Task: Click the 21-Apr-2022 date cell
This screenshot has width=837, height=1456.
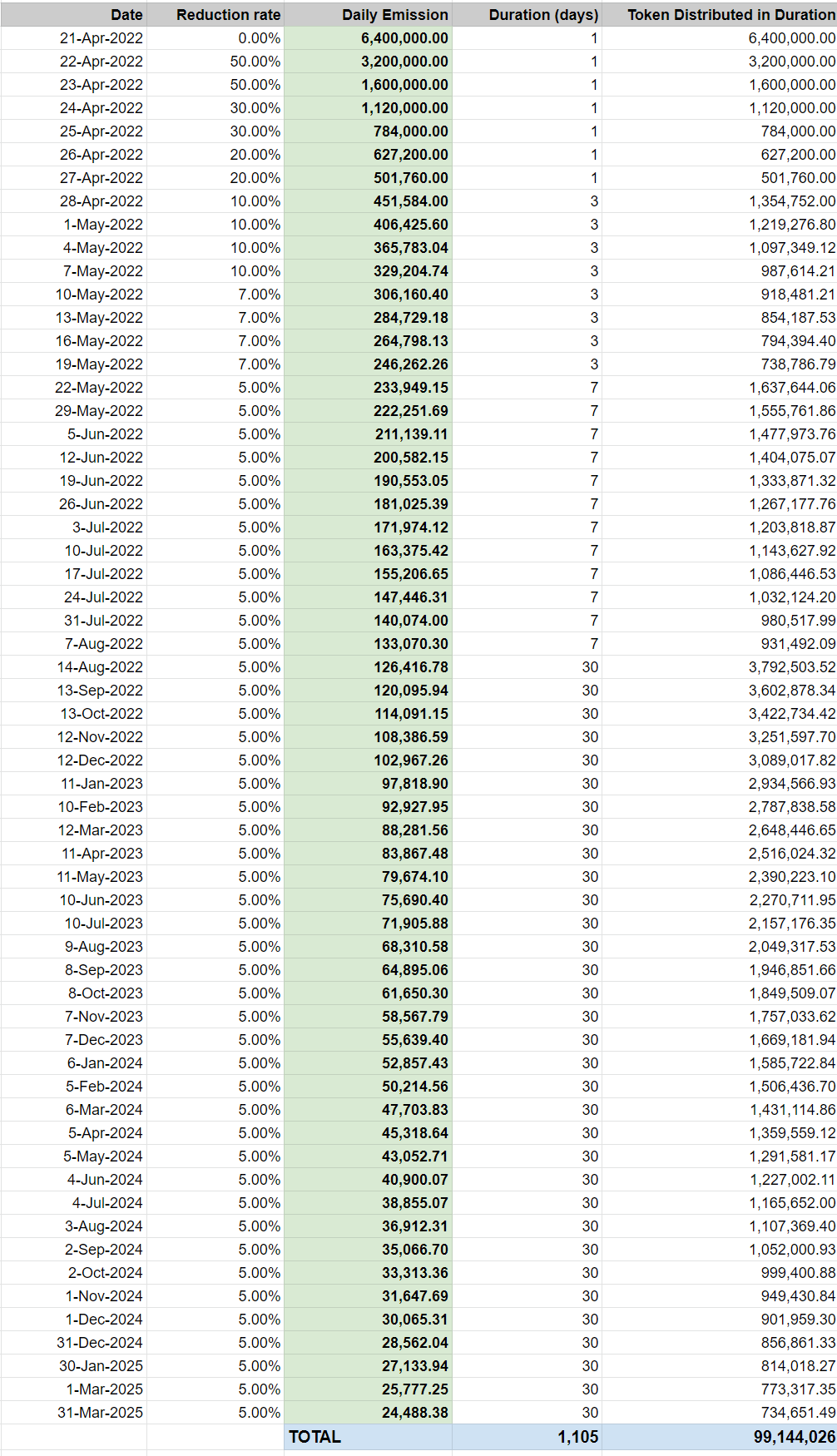Action: [74, 38]
